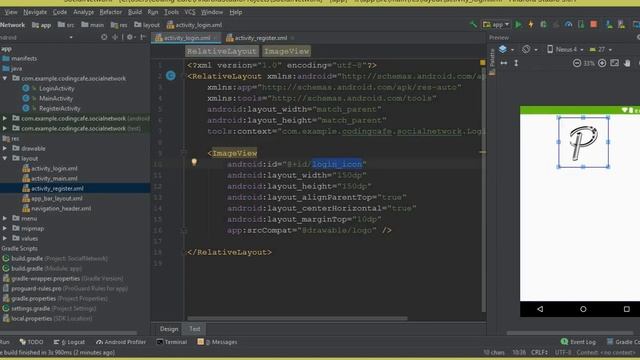Expand the mipmap folder
Screen dimensions: 640x360
[x=5, y=228]
